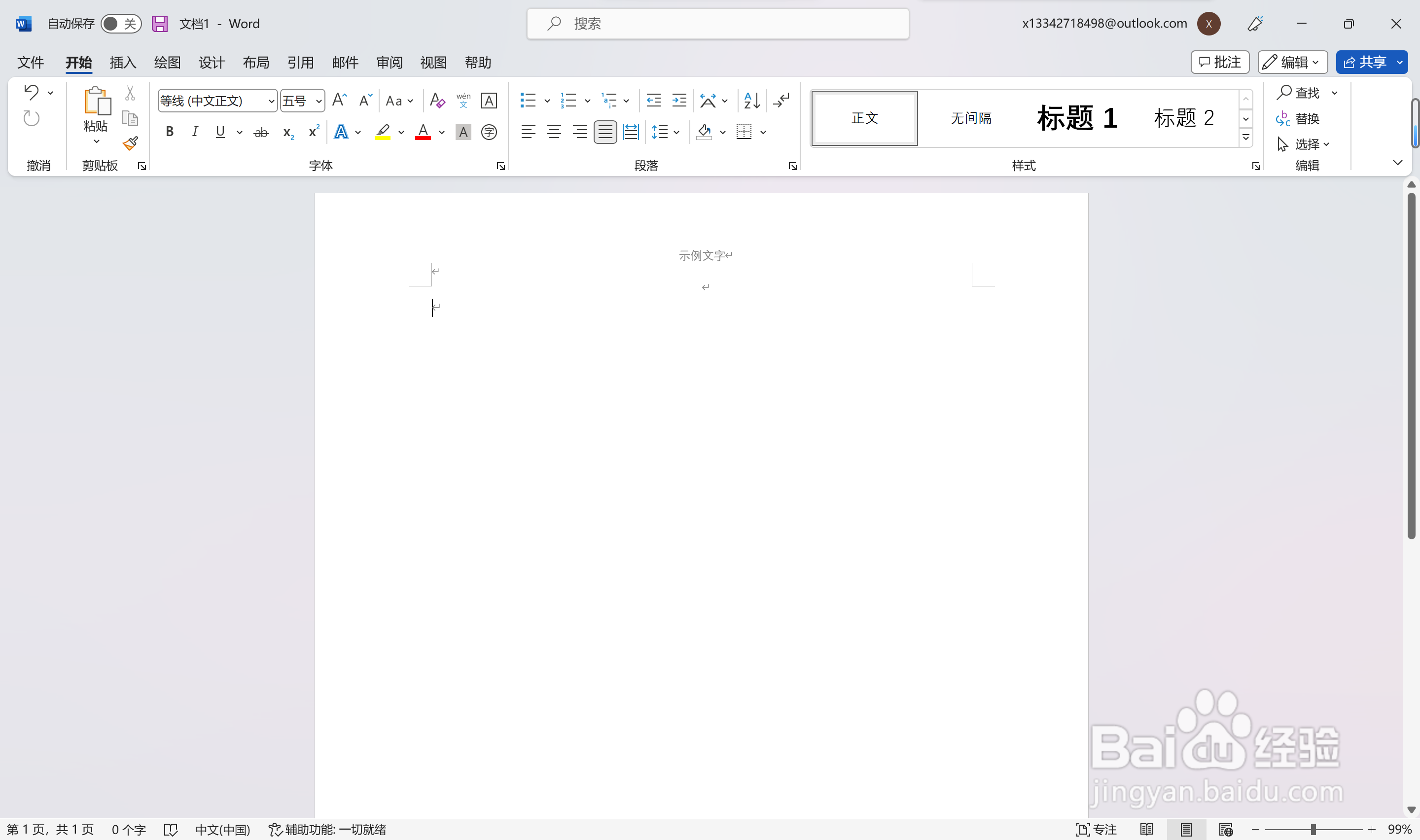
Task: Click the pen/coming soon icon in title bar
Action: click(1255, 23)
